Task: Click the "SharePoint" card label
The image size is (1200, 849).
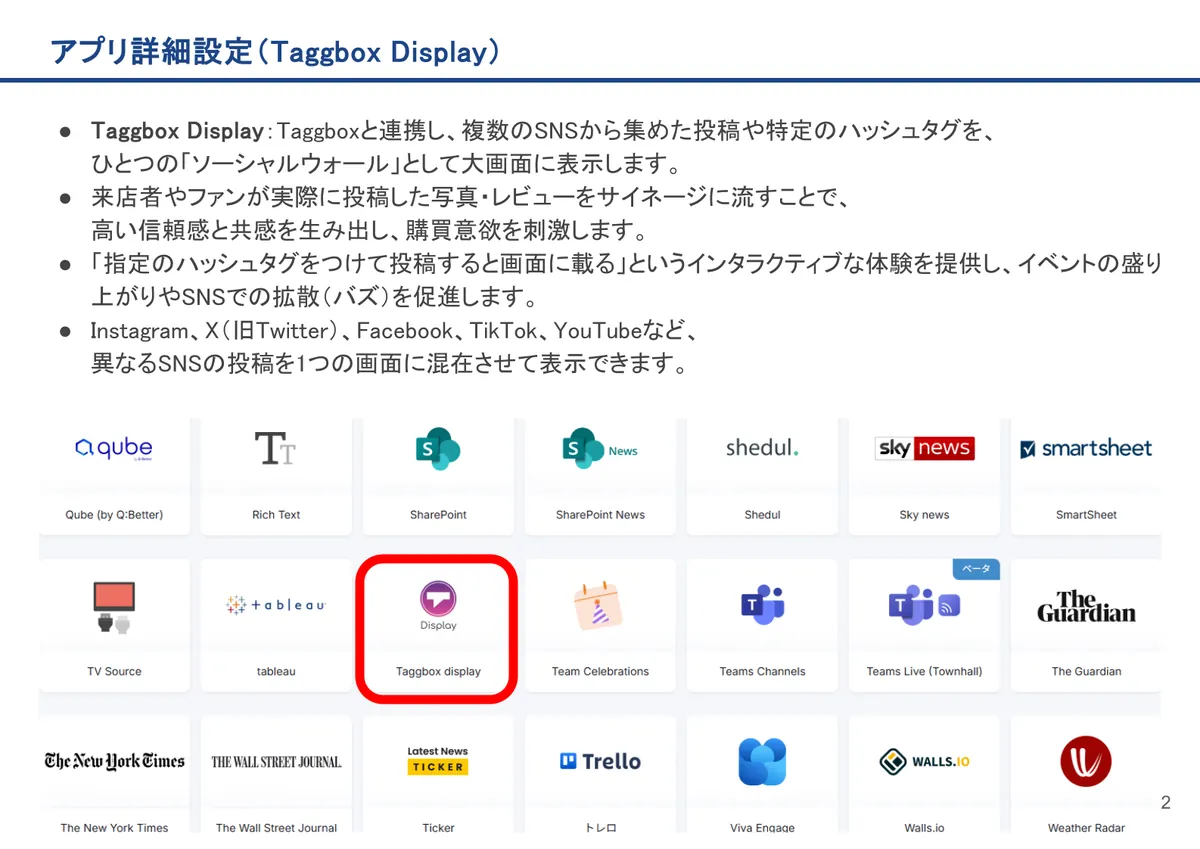Action: coord(438,515)
